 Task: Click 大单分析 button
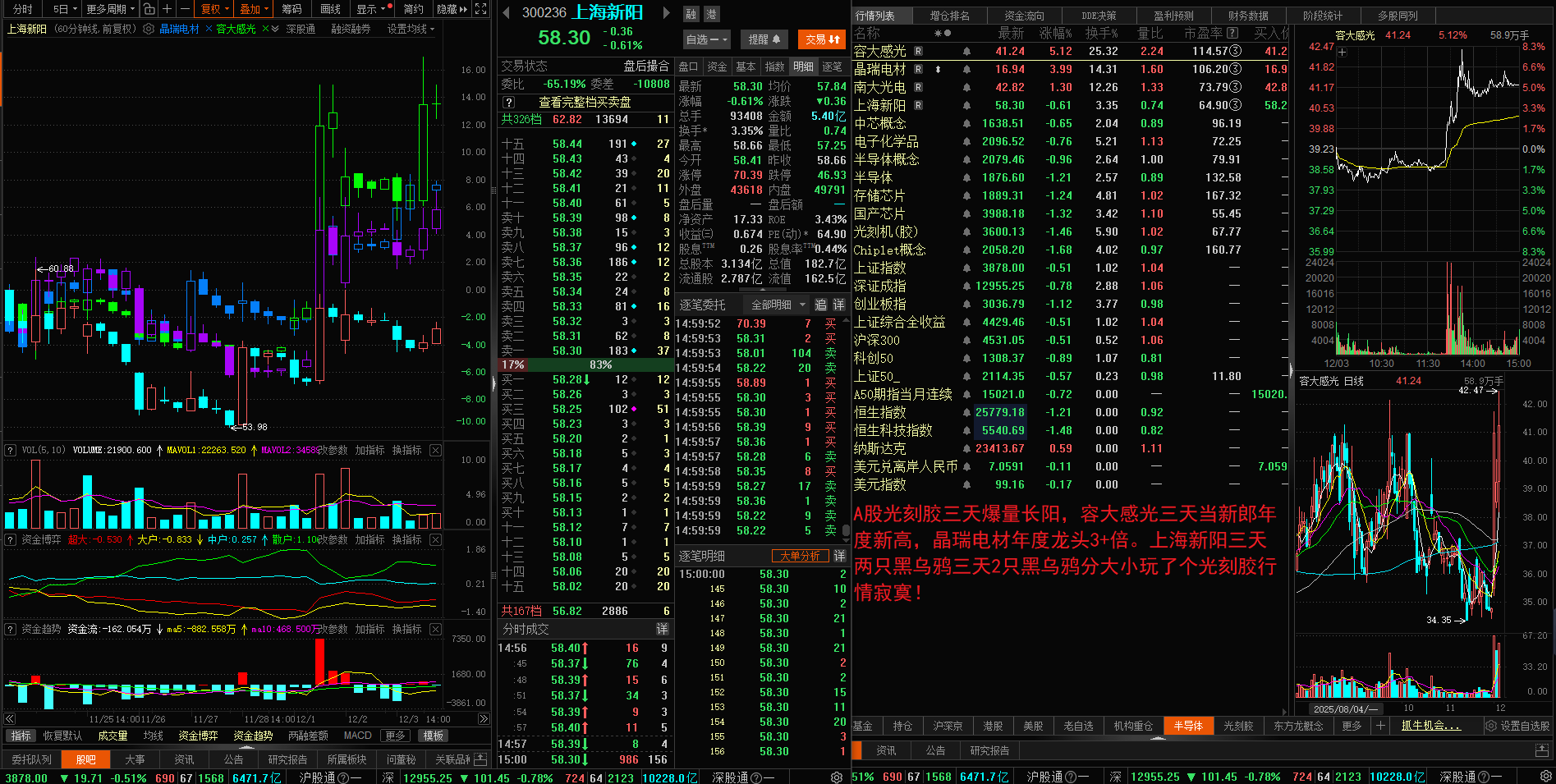(799, 556)
